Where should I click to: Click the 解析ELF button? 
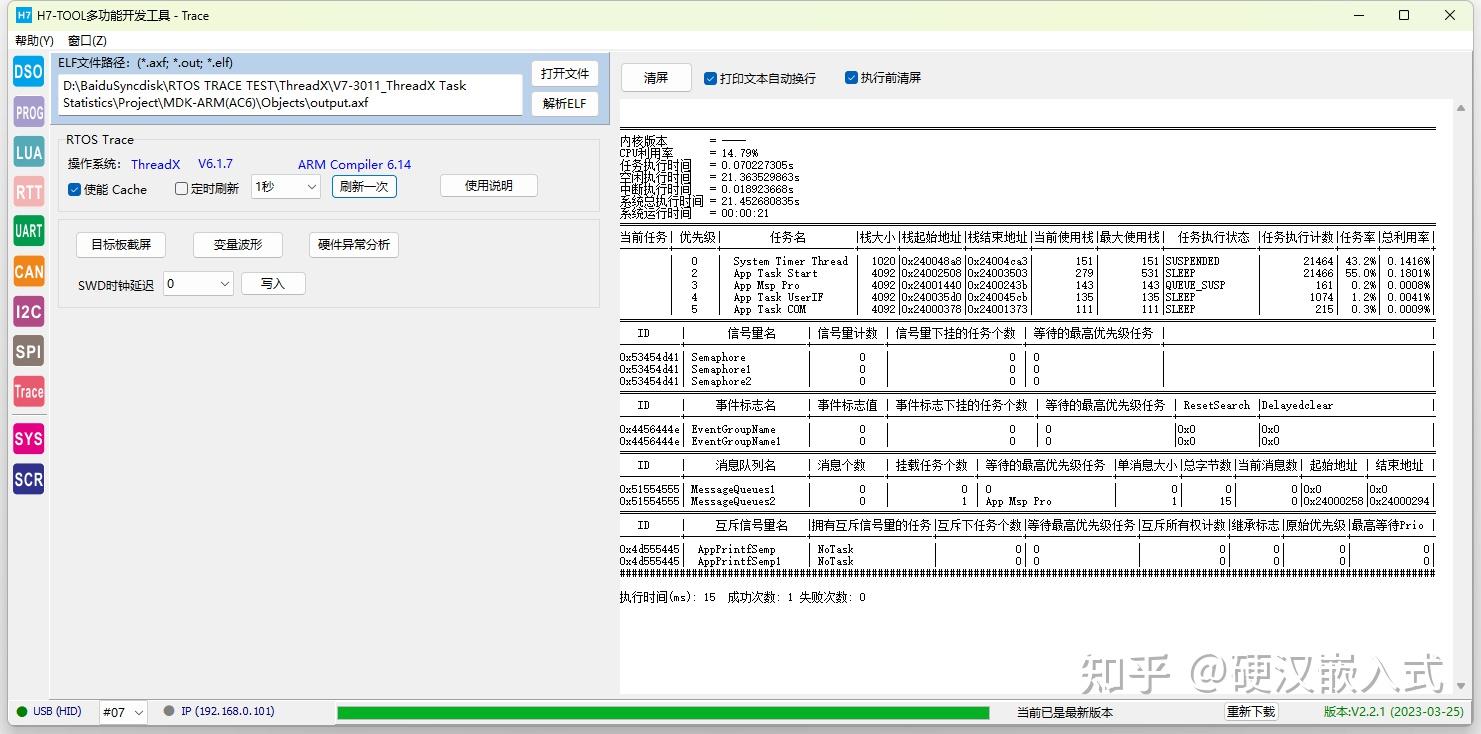tap(565, 103)
